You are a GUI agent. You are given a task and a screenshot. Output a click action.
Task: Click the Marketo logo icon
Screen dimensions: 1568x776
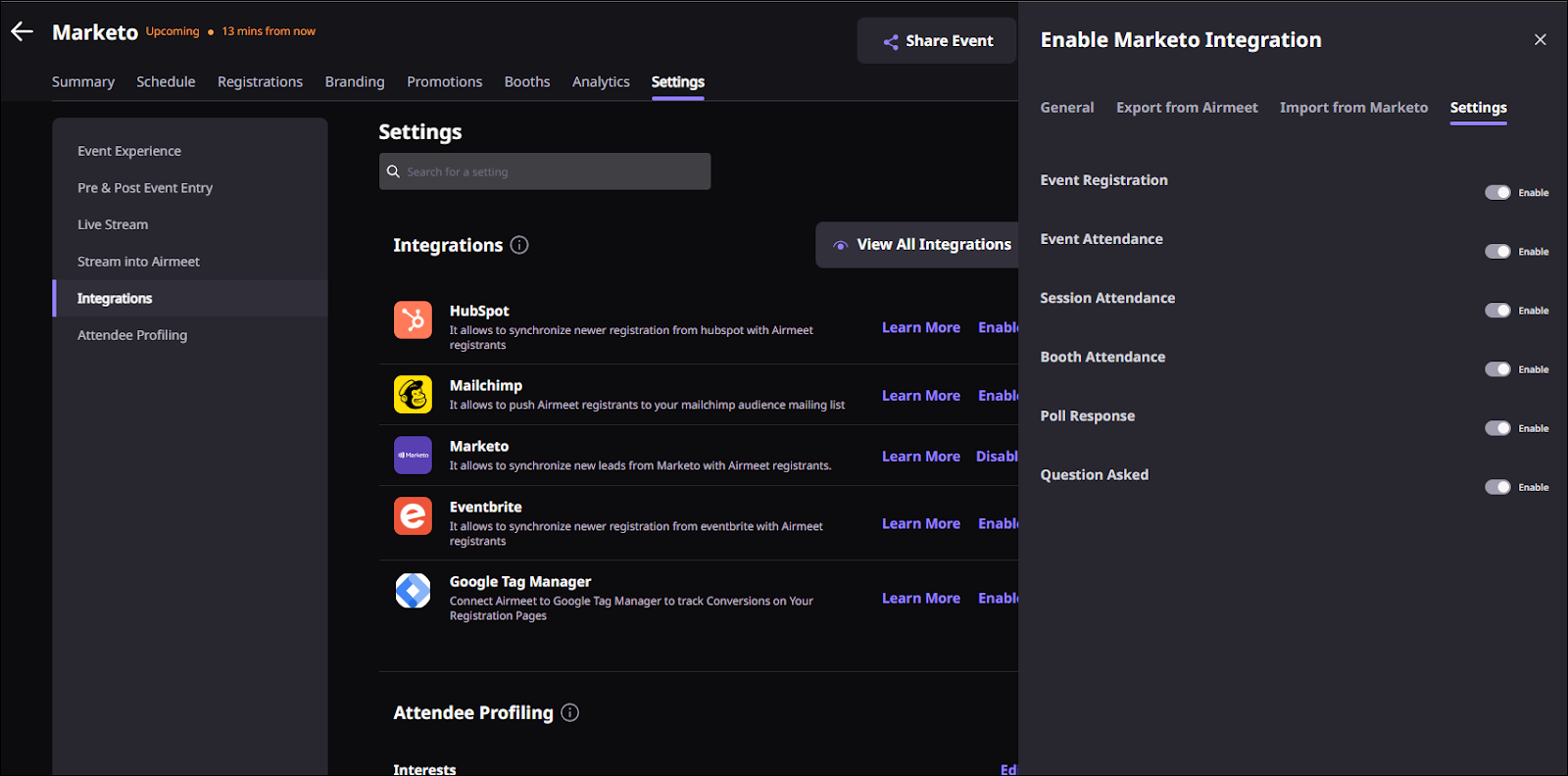[413, 455]
